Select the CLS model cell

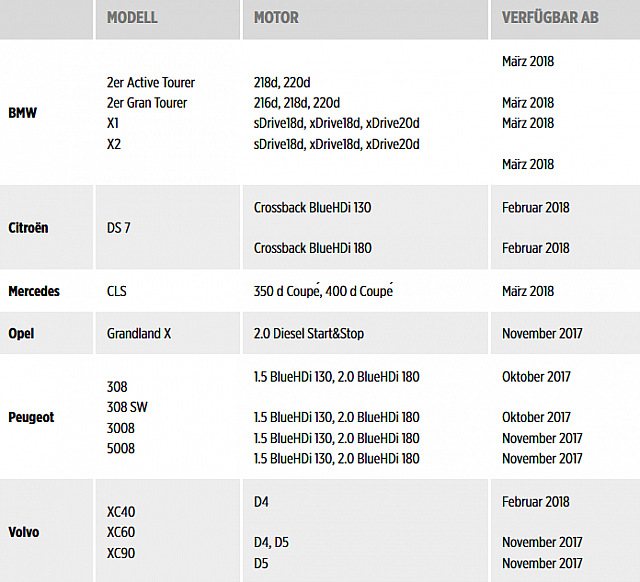click(x=117, y=291)
